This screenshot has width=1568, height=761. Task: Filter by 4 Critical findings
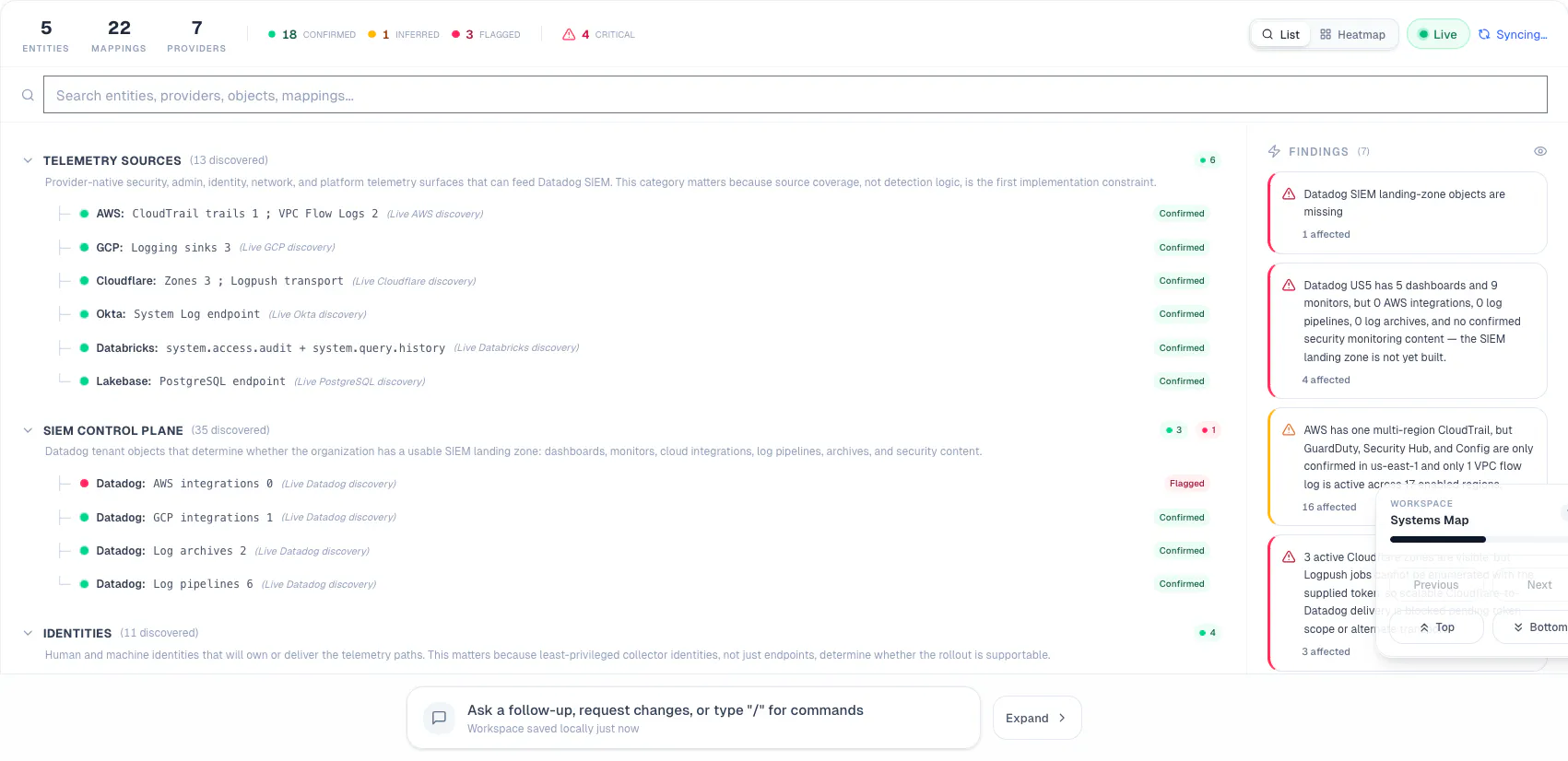click(598, 34)
